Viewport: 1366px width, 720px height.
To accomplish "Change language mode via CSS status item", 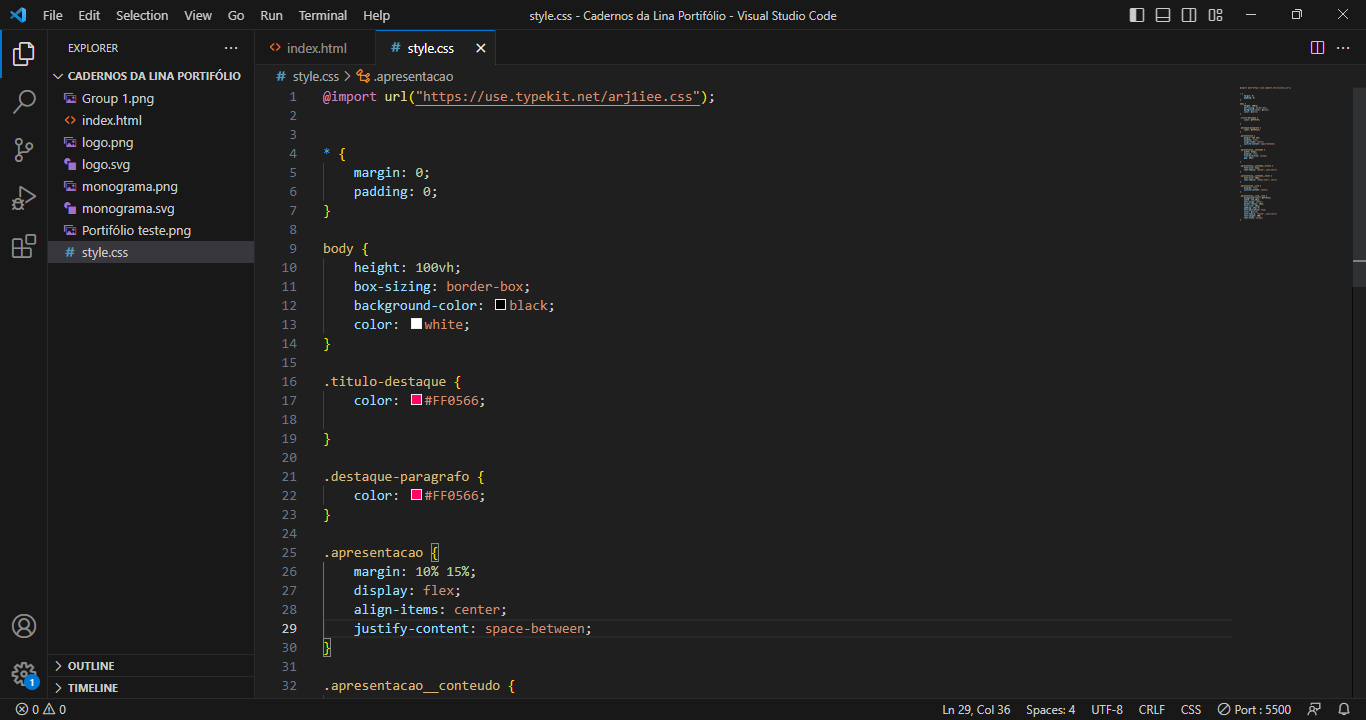I will (1191, 710).
